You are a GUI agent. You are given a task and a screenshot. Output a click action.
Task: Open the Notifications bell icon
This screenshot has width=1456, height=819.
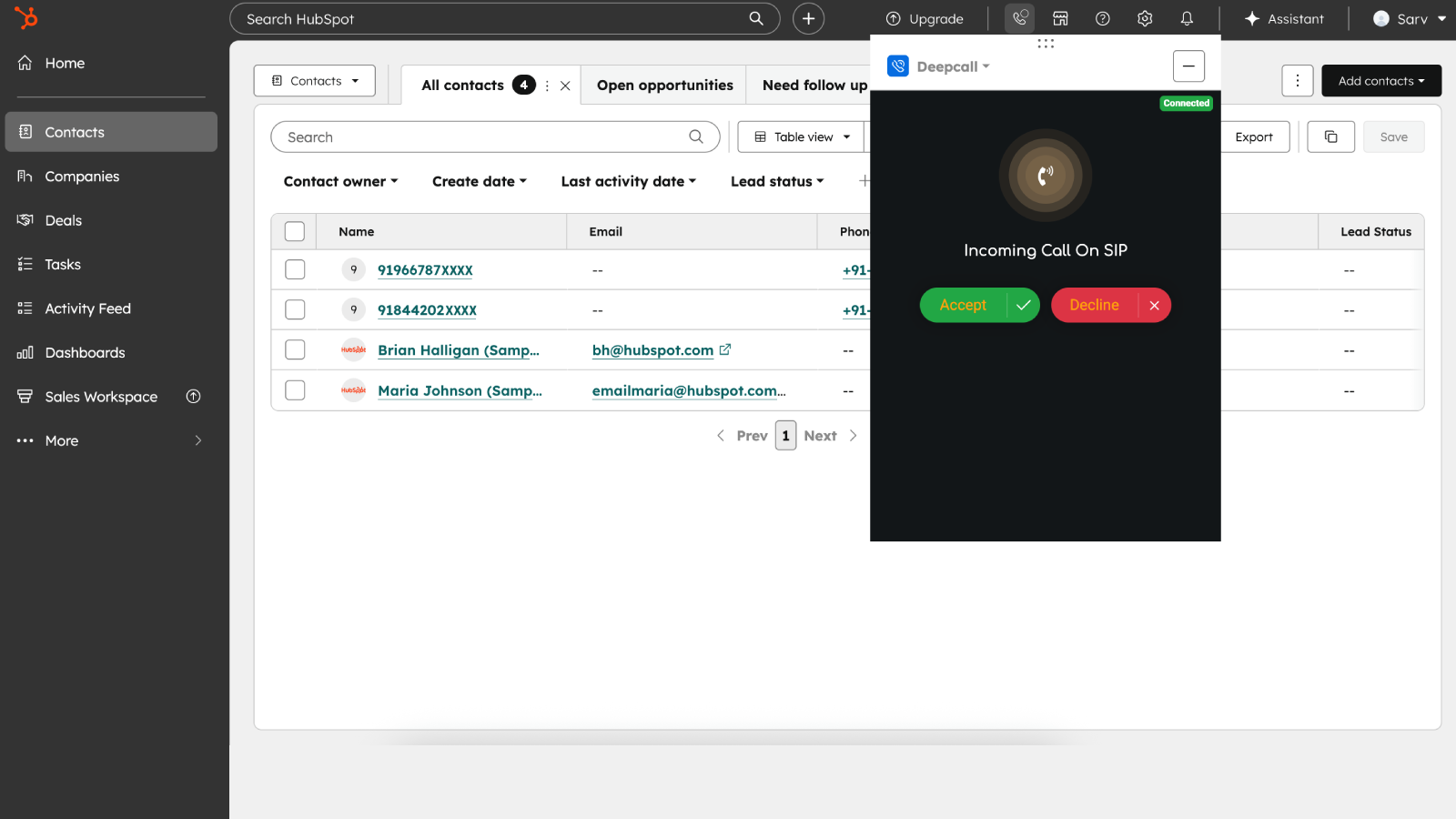click(1187, 18)
